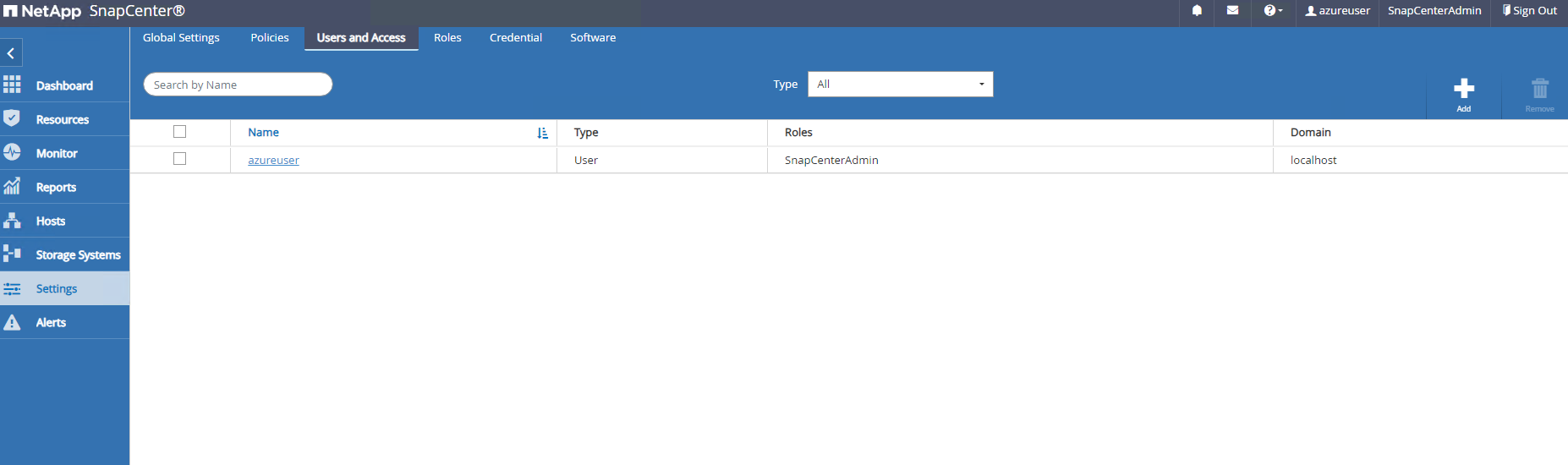Collapse the left navigation sidebar arrow
This screenshot has width=1568, height=465.
pos(11,53)
